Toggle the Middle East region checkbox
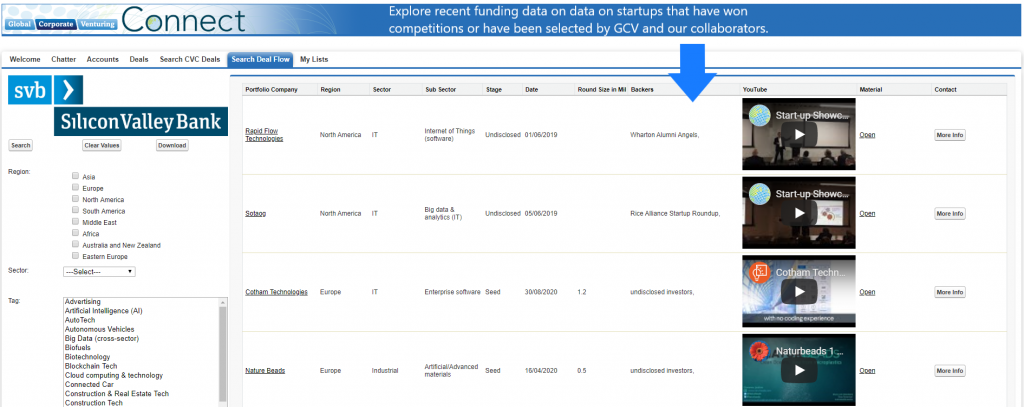This screenshot has width=1024, height=407. click(75, 222)
